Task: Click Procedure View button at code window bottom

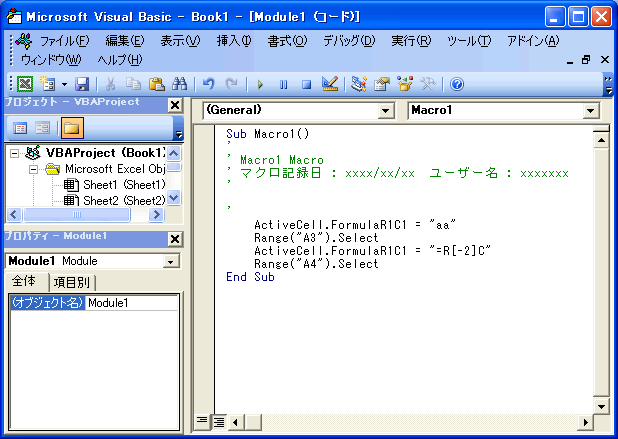Action: (x=202, y=421)
